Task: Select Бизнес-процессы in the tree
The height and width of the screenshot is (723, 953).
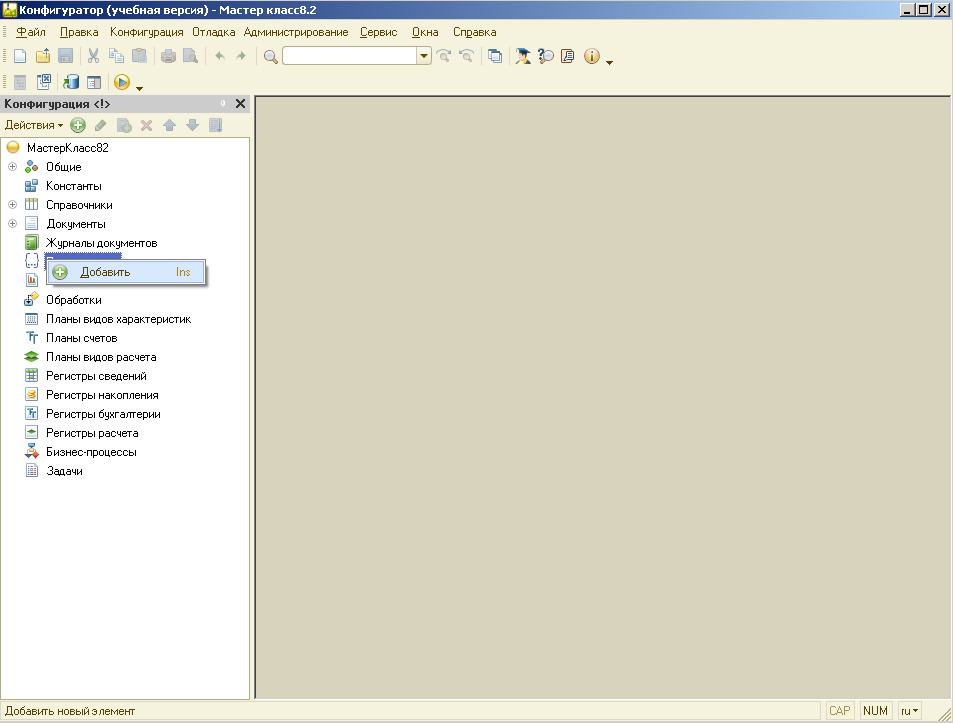Action: (x=91, y=452)
